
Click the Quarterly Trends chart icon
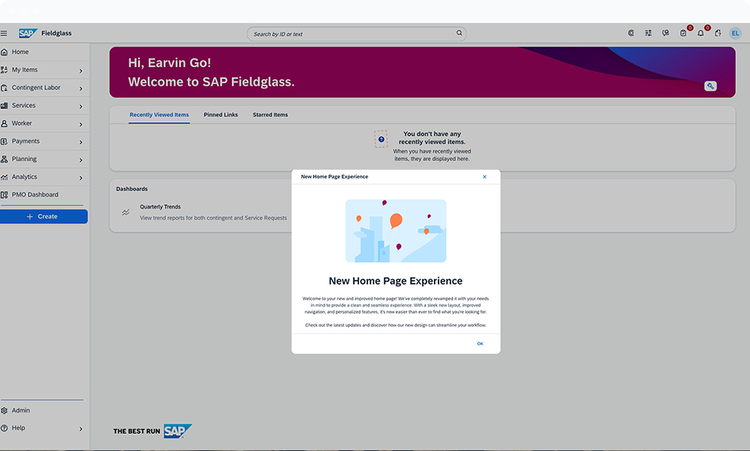(125, 212)
